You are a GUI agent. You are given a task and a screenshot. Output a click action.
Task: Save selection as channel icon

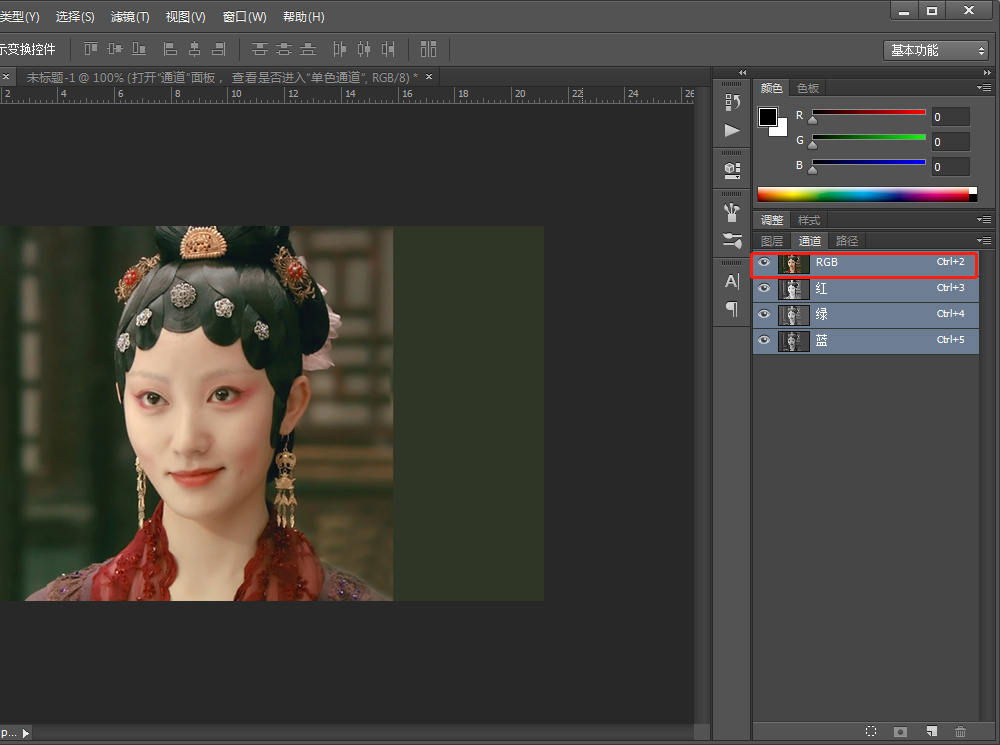tap(900, 732)
